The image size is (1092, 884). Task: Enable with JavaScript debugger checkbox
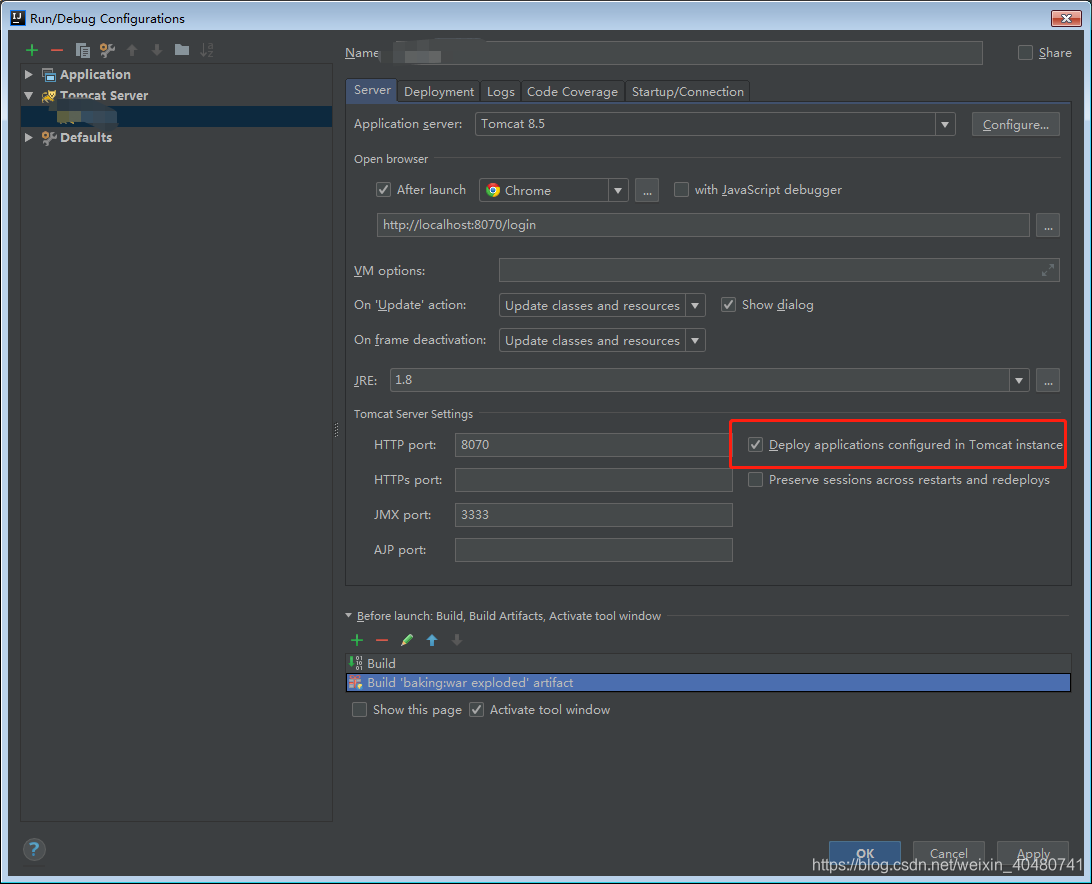681,189
